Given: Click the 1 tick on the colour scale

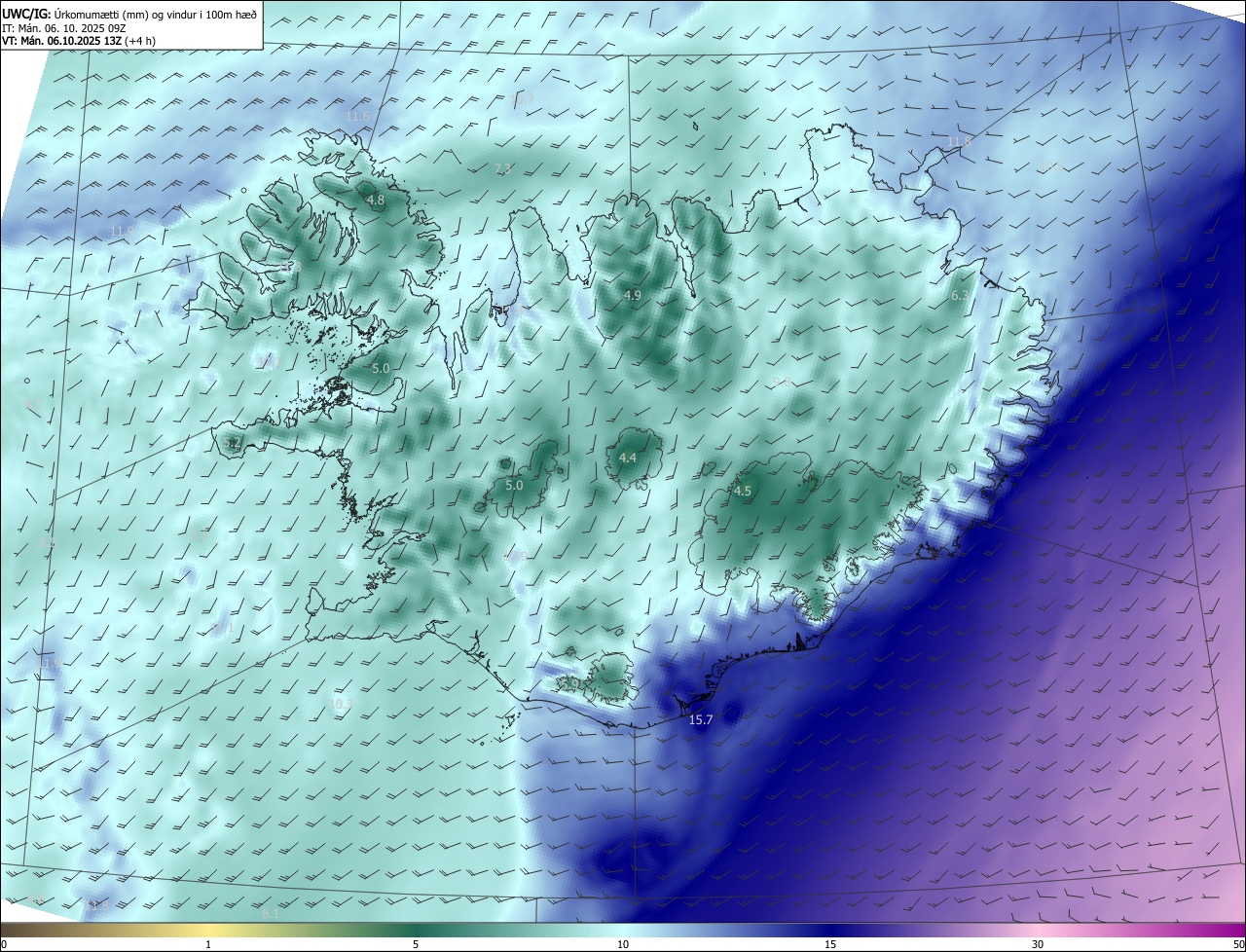Looking at the screenshot, I should tap(208, 944).
